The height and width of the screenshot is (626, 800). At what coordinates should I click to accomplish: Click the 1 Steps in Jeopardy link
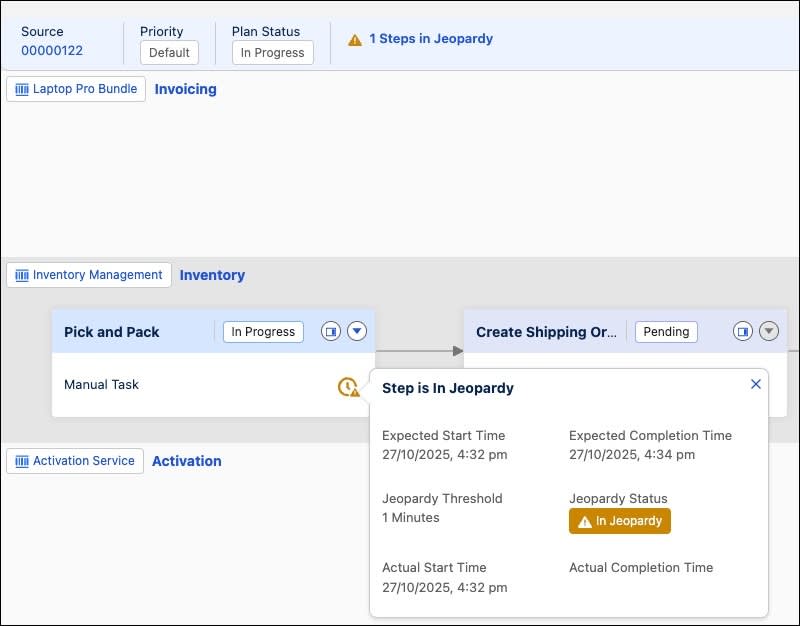tap(431, 39)
